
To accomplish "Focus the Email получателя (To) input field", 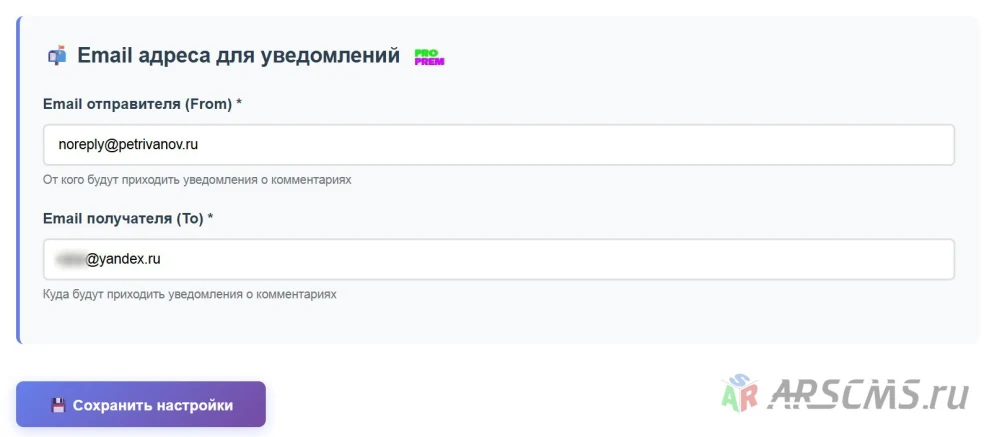I will [499, 259].
